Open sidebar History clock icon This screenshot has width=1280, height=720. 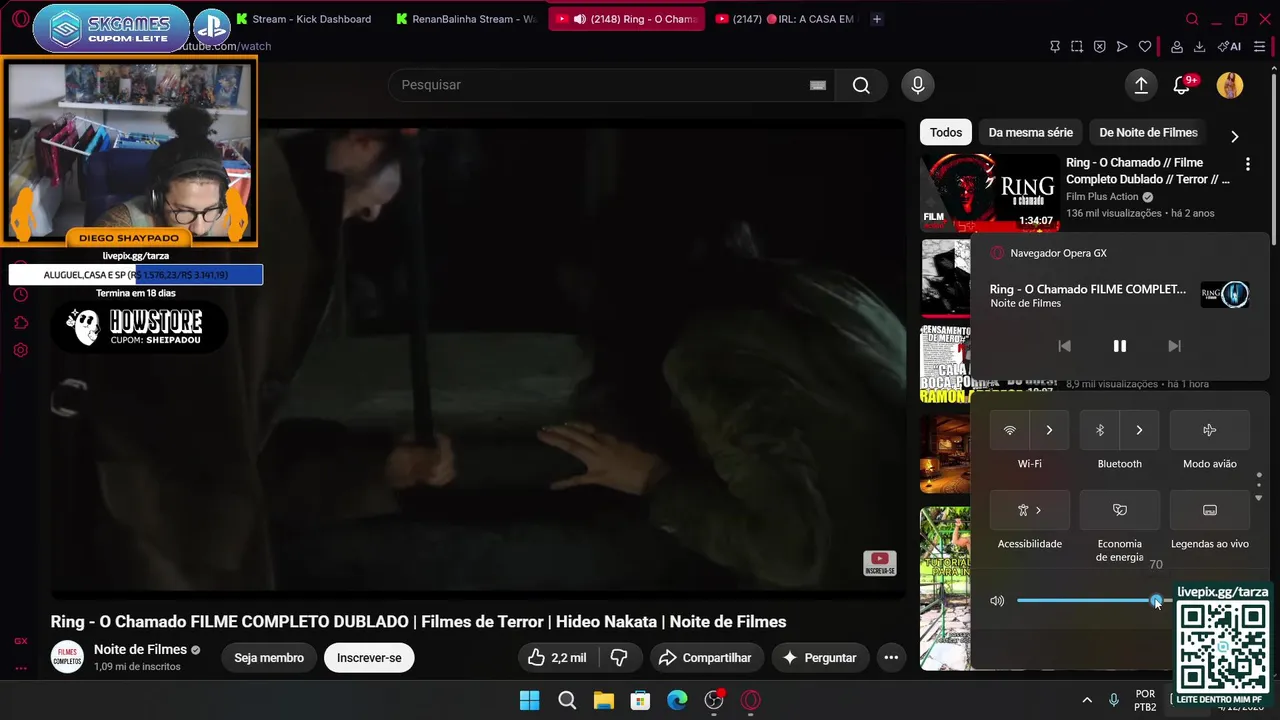pyautogui.click(x=20, y=294)
